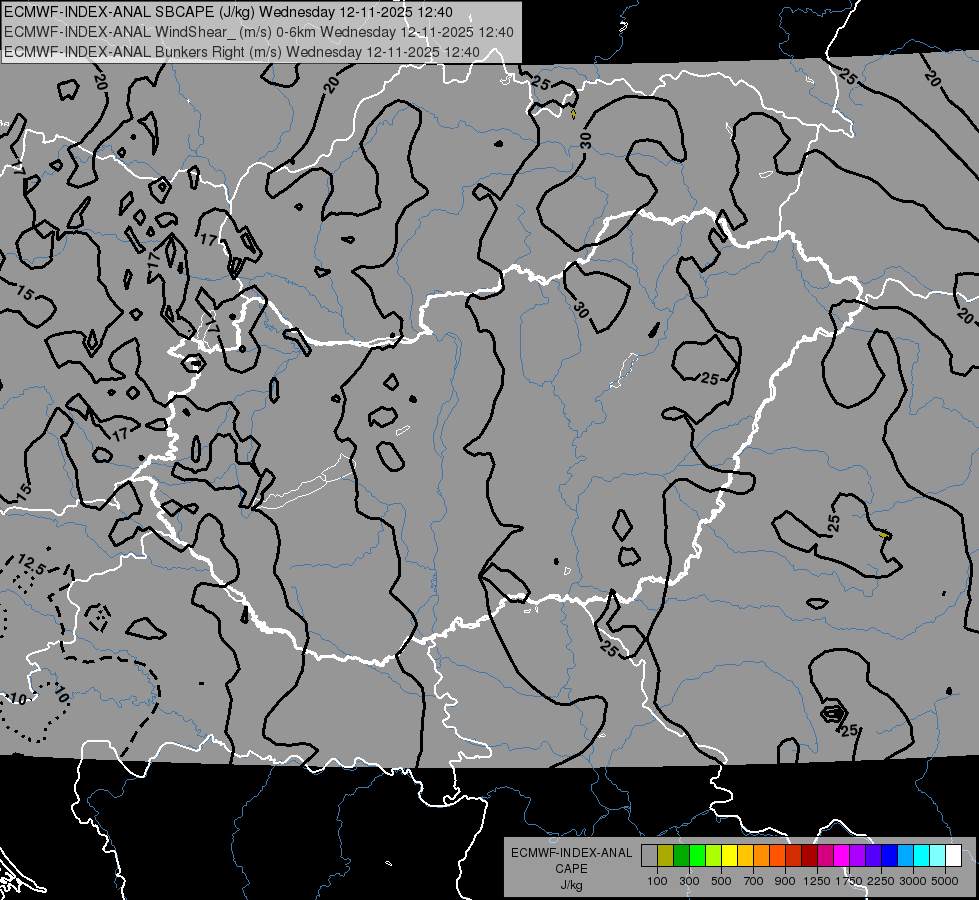Click the Bunkers Right (m/s) title line
This screenshot has width=979, height=900.
(242, 52)
